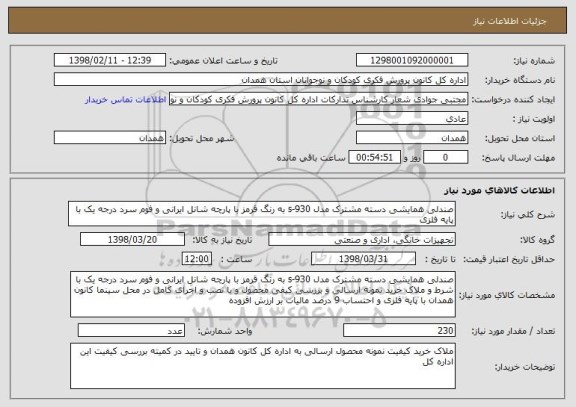Click the ساعت باقی مانده text
The height and width of the screenshot is (407, 576).
tap(311, 158)
